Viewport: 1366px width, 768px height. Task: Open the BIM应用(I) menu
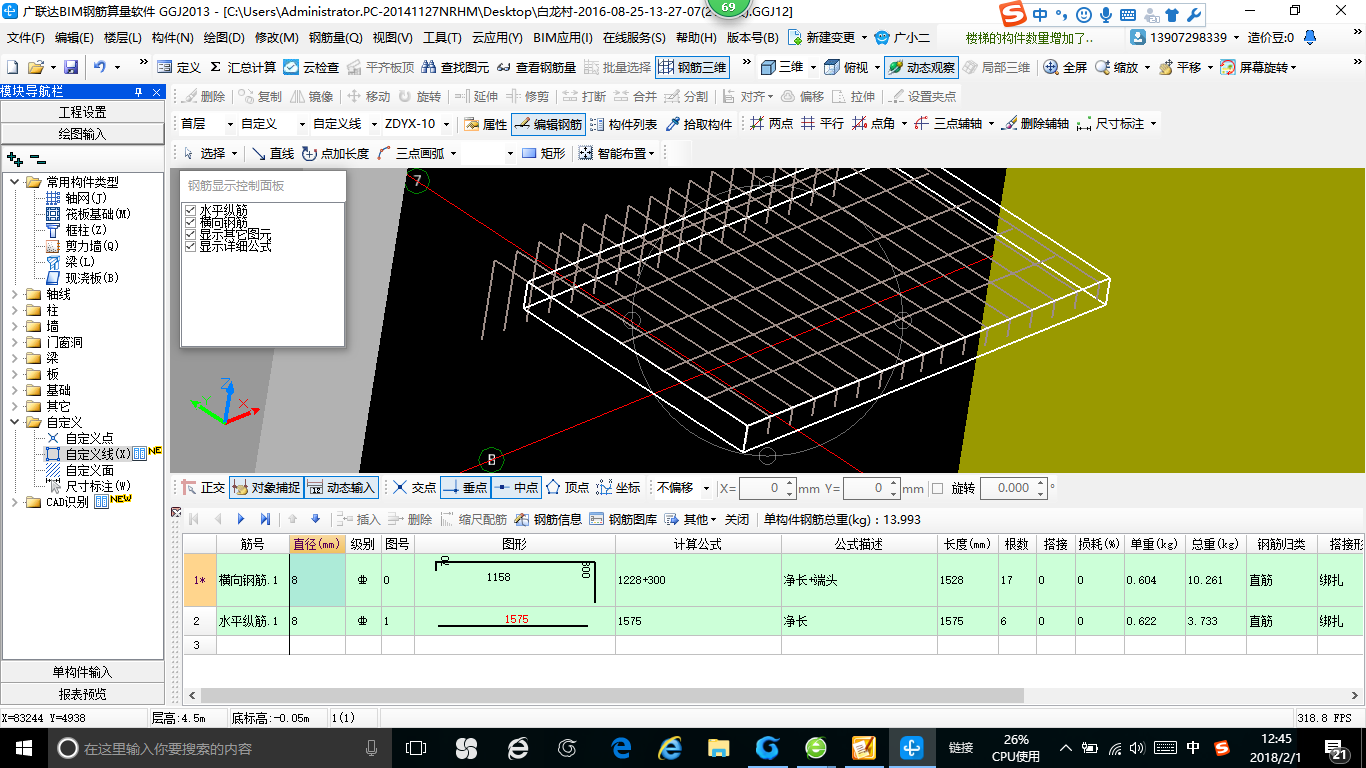point(563,38)
